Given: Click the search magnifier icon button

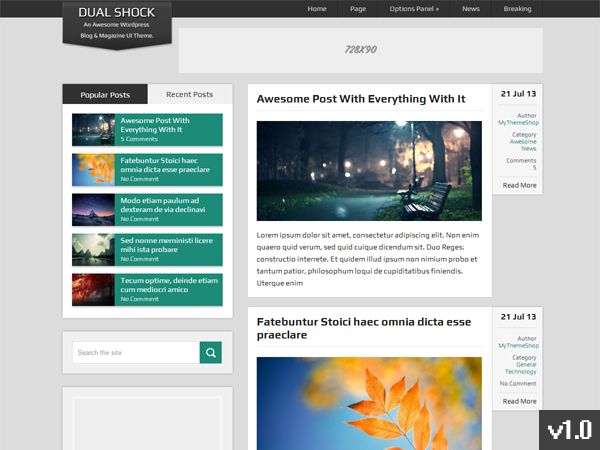Looking at the screenshot, I should coord(210,352).
